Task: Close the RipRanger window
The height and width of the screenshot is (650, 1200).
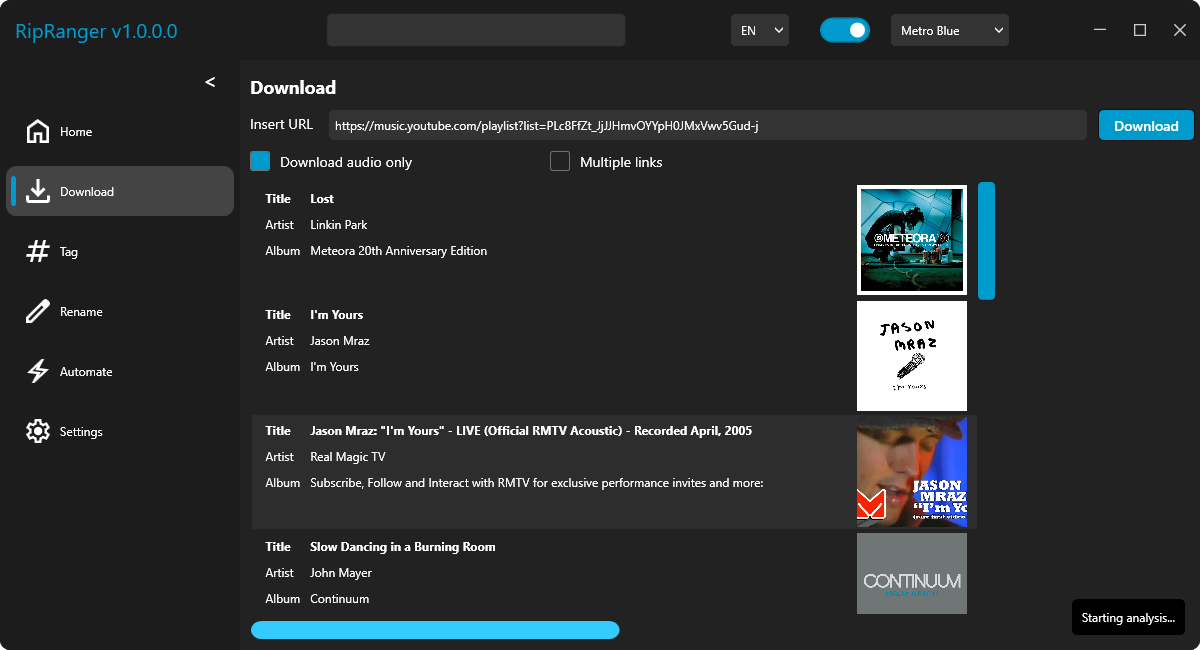Action: point(1180,30)
